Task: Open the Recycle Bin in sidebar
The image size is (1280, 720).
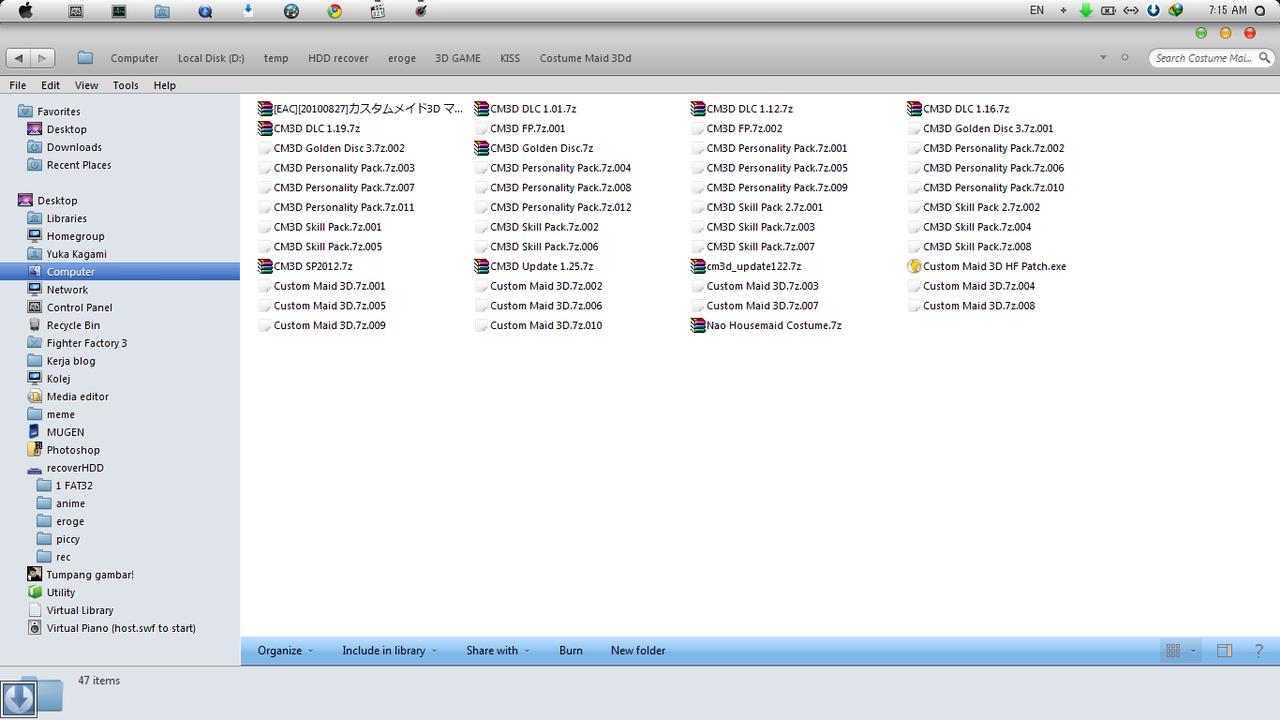Action: (72, 326)
